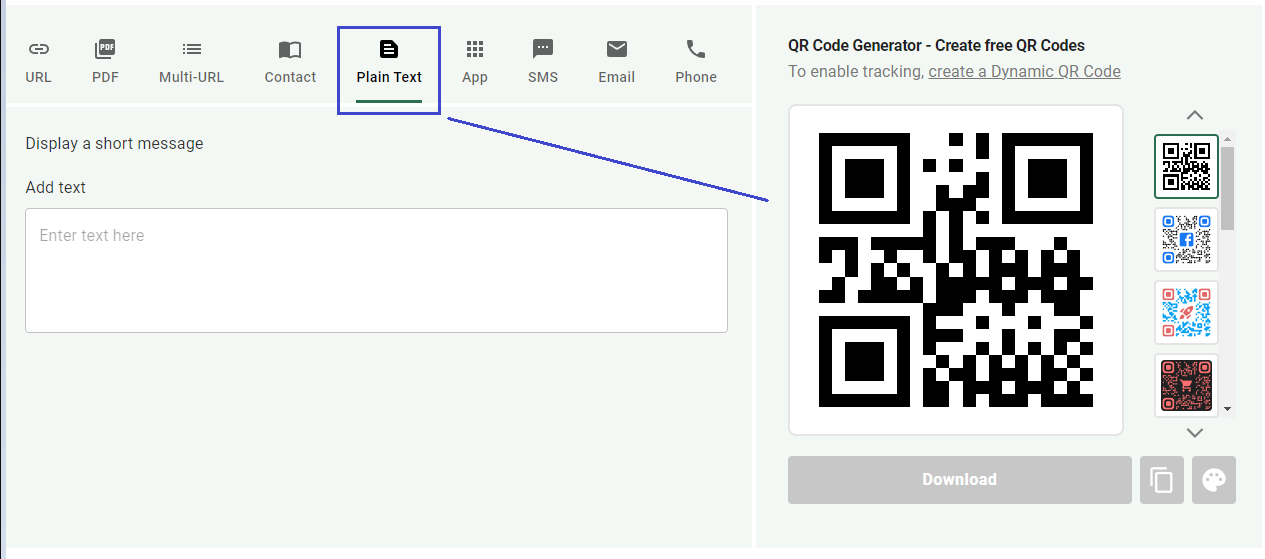Click the Download button
Viewport: 1265px width, 559px height.
(959, 480)
